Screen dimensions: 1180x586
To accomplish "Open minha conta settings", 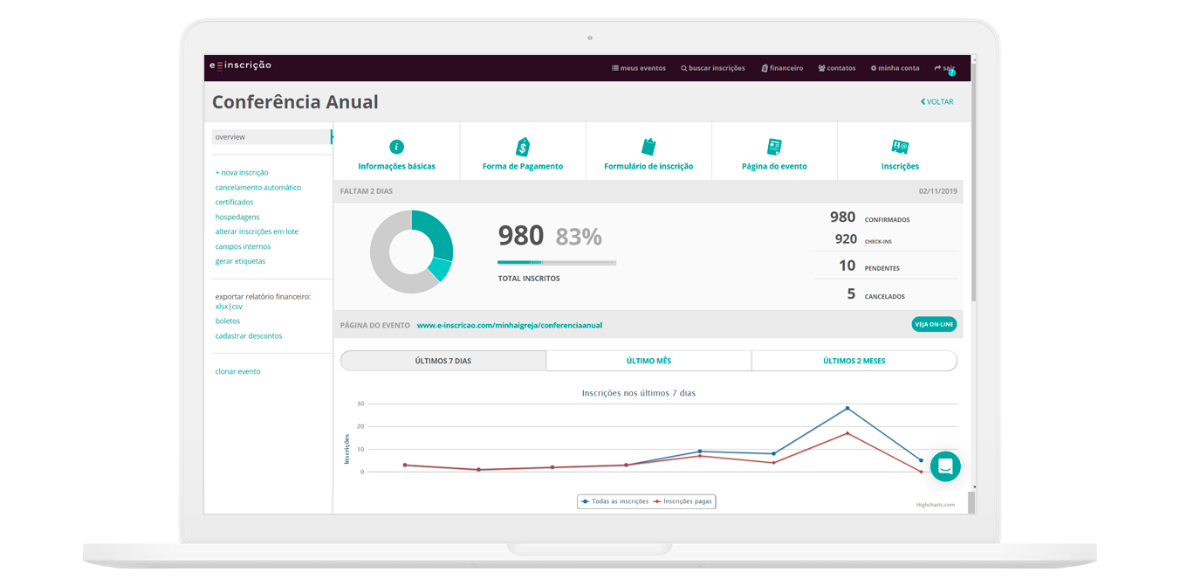I will [x=895, y=68].
